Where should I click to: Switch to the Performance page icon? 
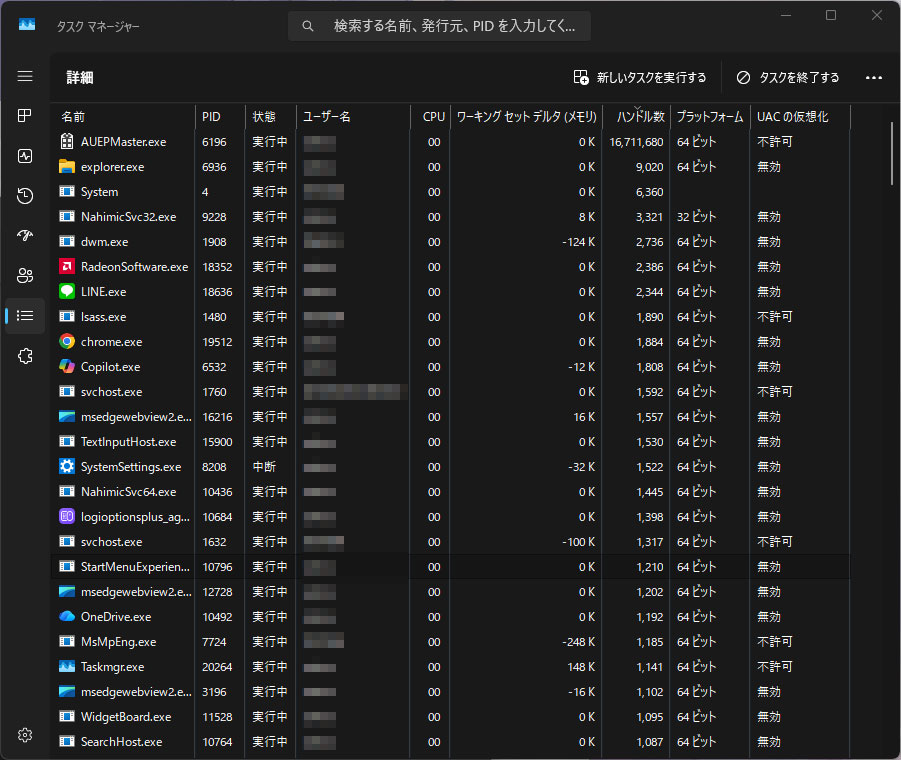25,156
